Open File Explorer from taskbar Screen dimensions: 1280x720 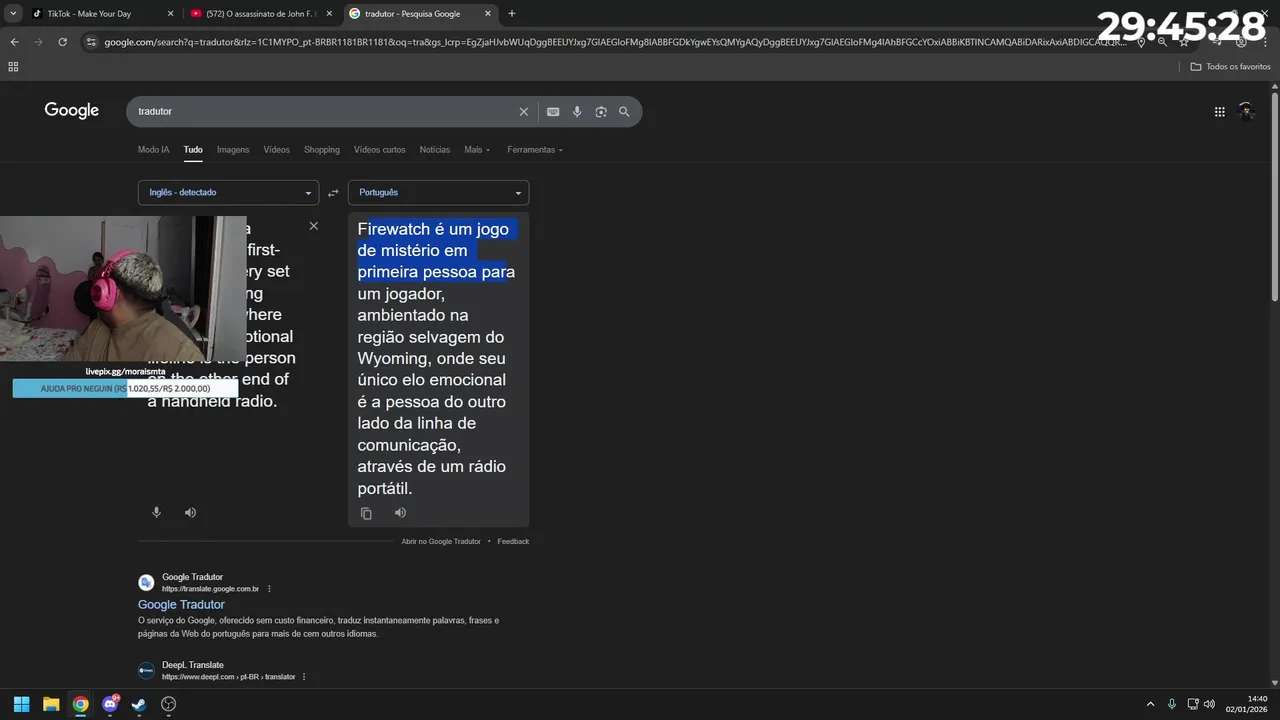tap(51, 704)
